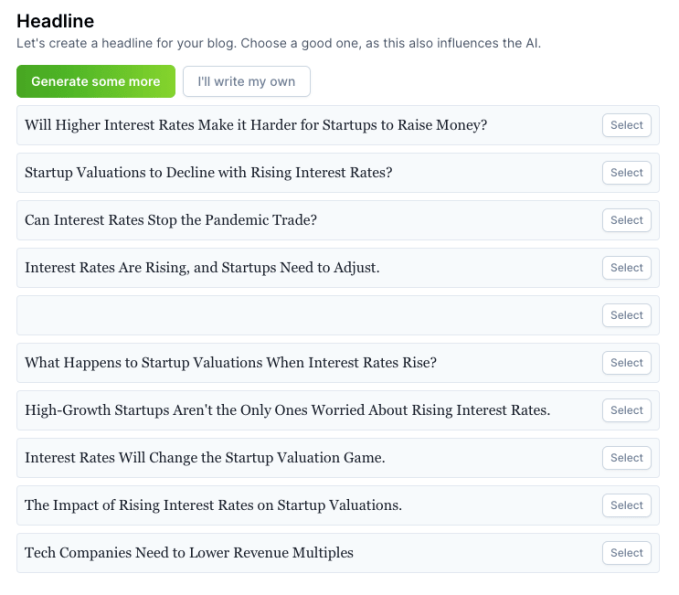This screenshot has width=679, height=595.
Task: Choose Select beside 'Startup Valuation Game' headline
Action: click(x=626, y=458)
